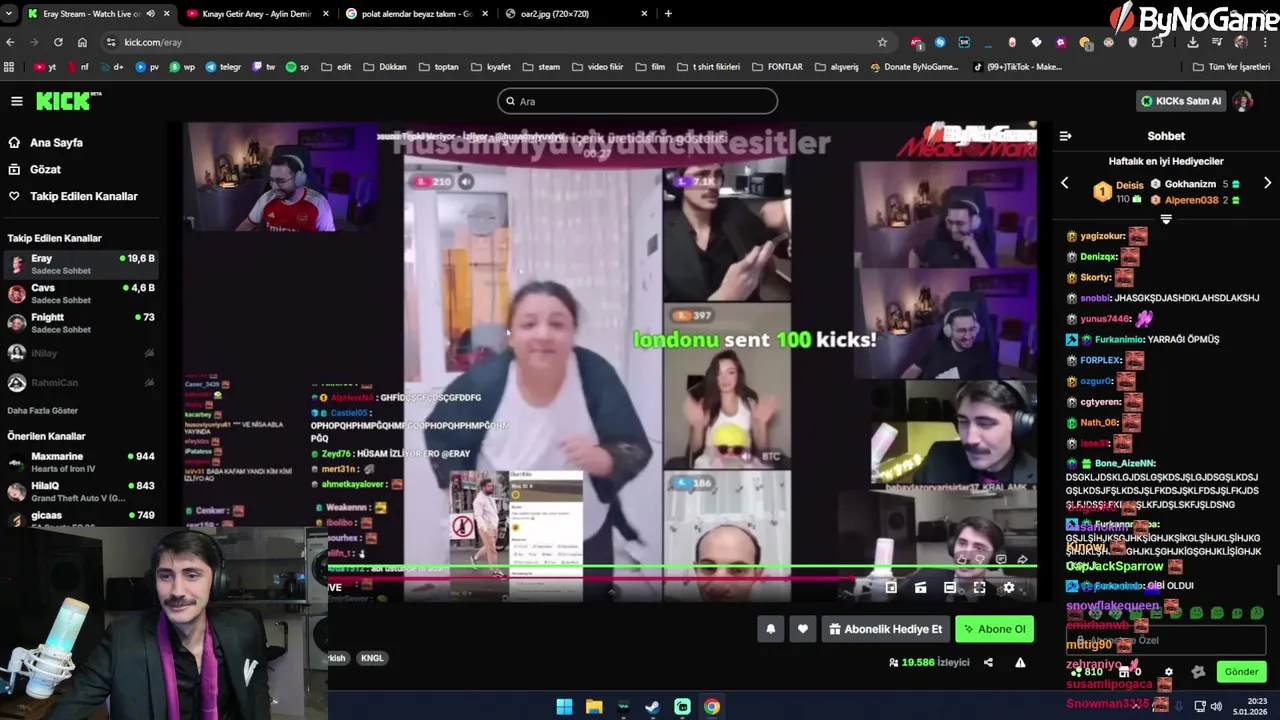This screenshot has height=720, width=1280.
Task: Reload the kick.com page
Action: (58, 42)
